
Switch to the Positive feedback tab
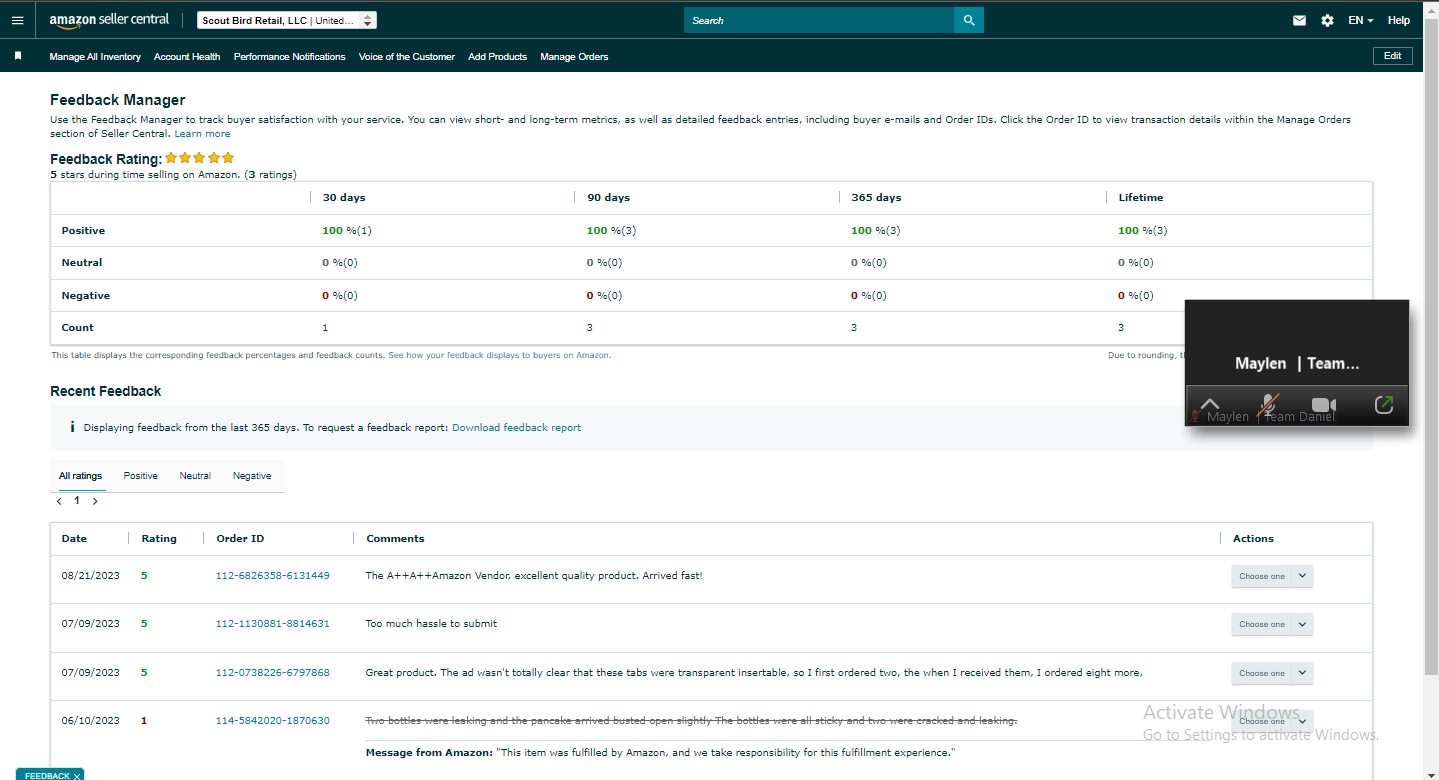coord(140,476)
